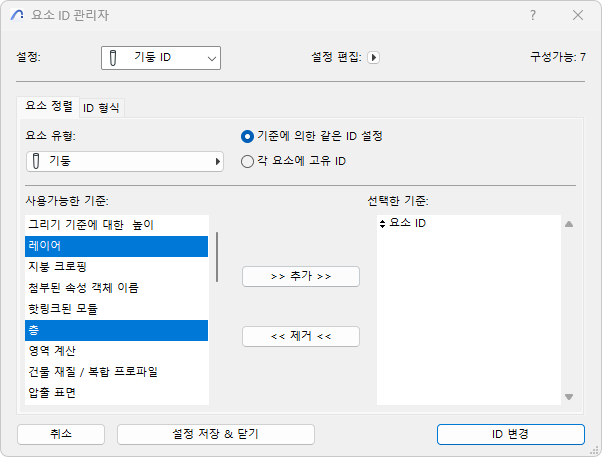Image resolution: width=602 pixels, height=457 pixels.
Task: Click the available criteria list scrollbar
Action: click(x=217, y=258)
